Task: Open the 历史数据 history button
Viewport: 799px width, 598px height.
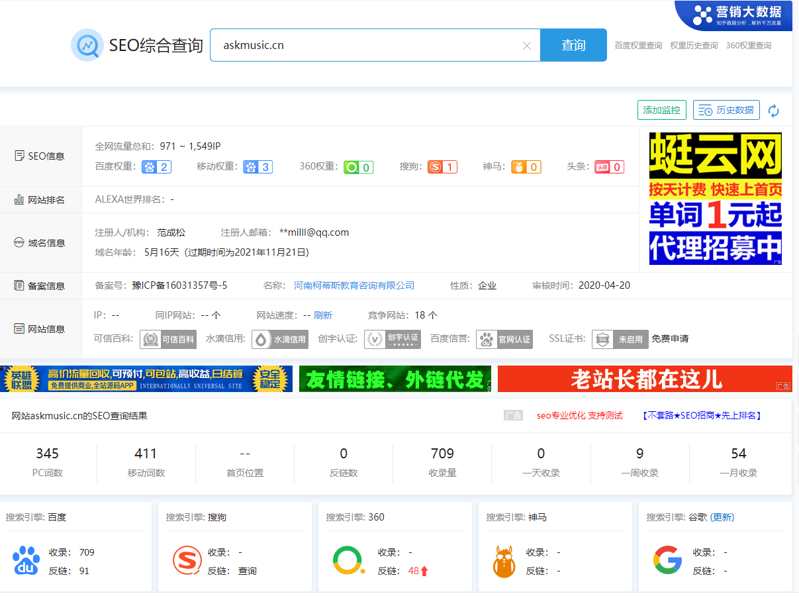Action: (726, 110)
